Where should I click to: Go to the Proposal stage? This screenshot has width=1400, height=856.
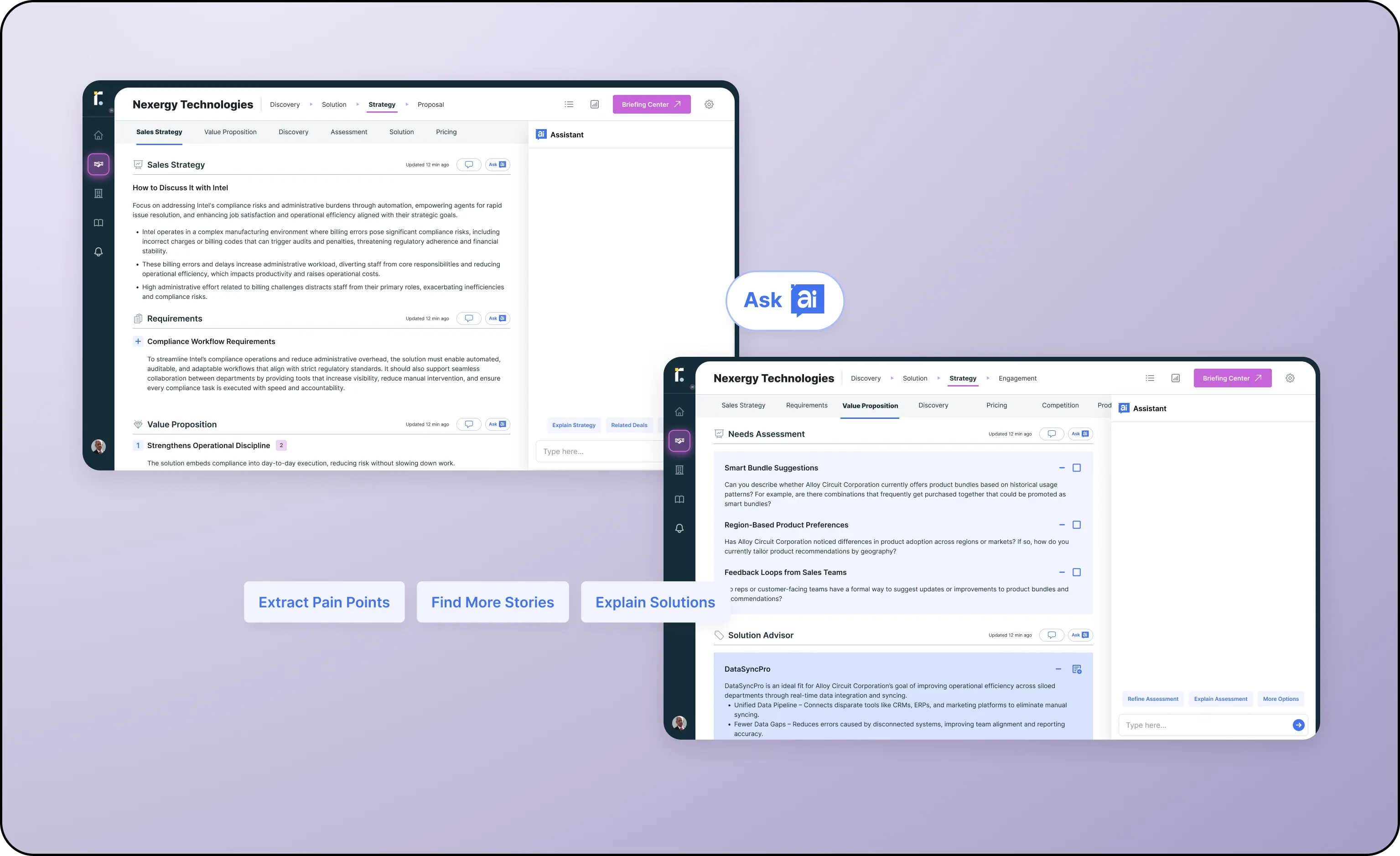pyautogui.click(x=430, y=104)
